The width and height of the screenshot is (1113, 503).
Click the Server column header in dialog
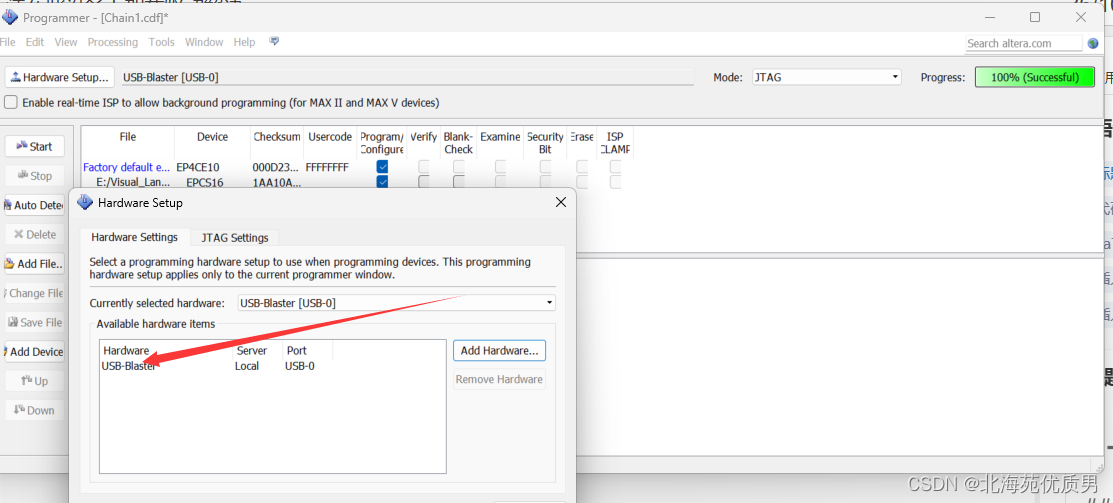pyautogui.click(x=252, y=350)
